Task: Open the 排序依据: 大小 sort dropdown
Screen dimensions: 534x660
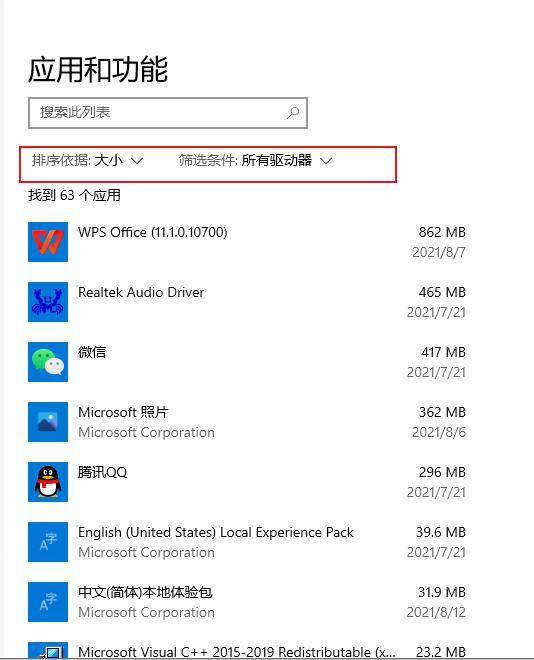Action: (x=88, y=161)
